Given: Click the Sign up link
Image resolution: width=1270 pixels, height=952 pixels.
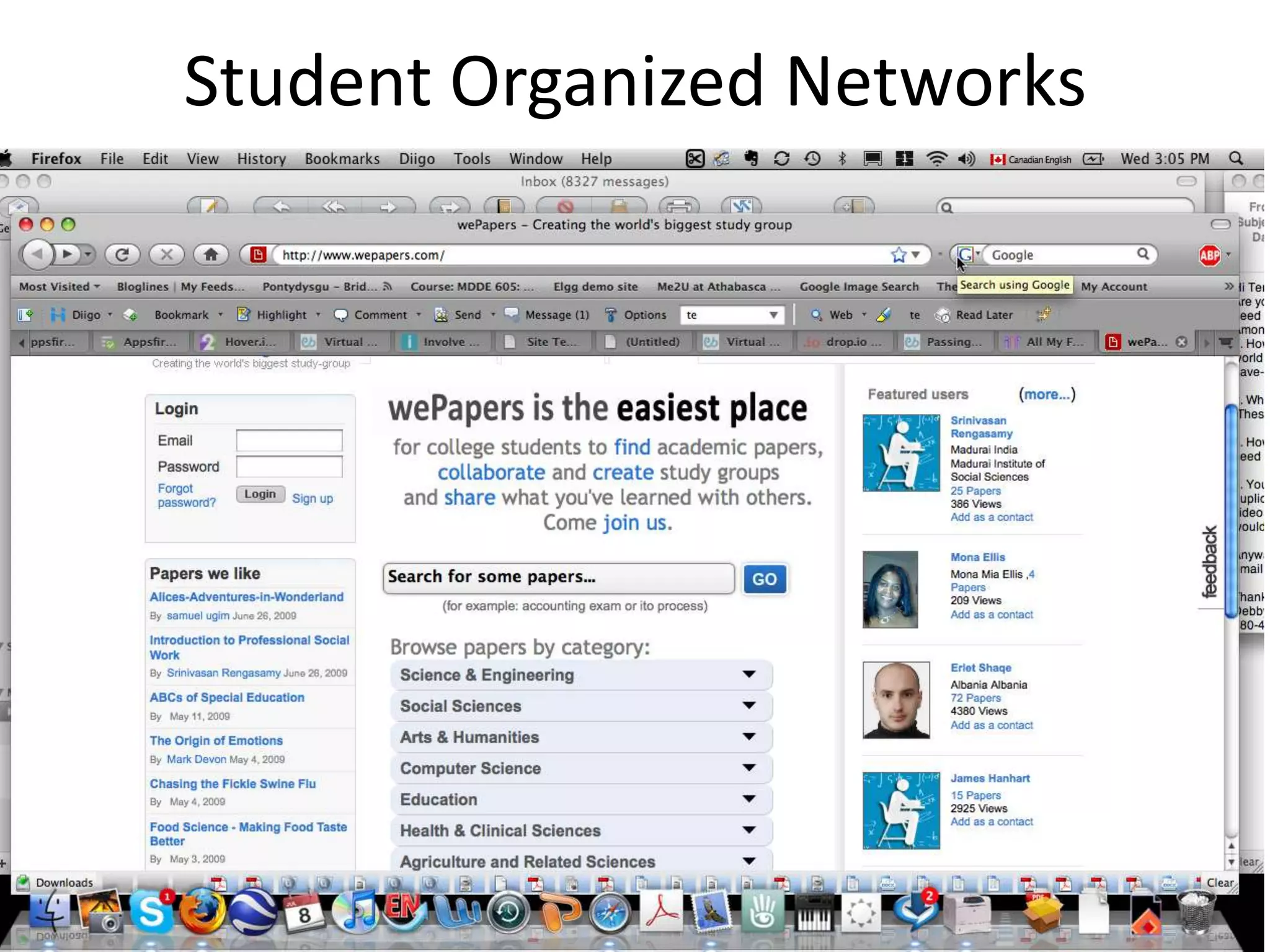Looking at the screenshot, I should coord(313,499).
